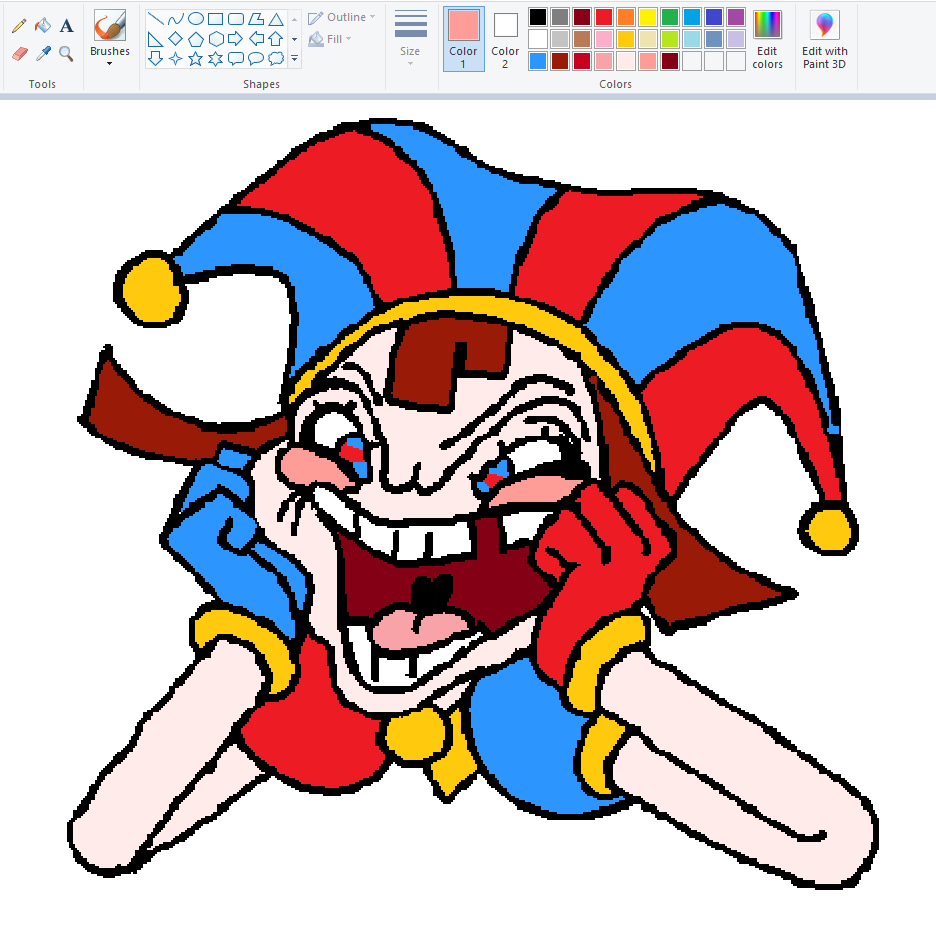Viewport: 936px width, 945px height.
Task: Choose the Oval callout shape
Action: [256, 58]
